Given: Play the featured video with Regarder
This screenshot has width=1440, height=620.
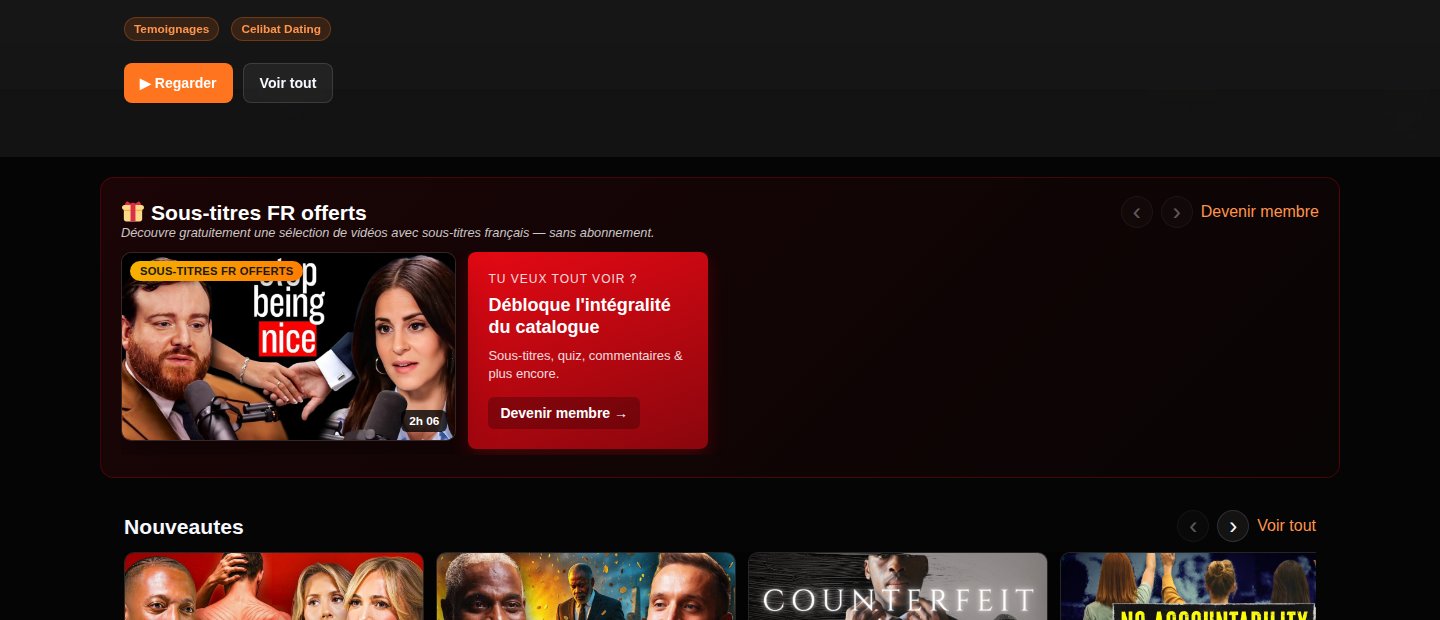Looking at the screenshot, I should click(x=178, y=83).
